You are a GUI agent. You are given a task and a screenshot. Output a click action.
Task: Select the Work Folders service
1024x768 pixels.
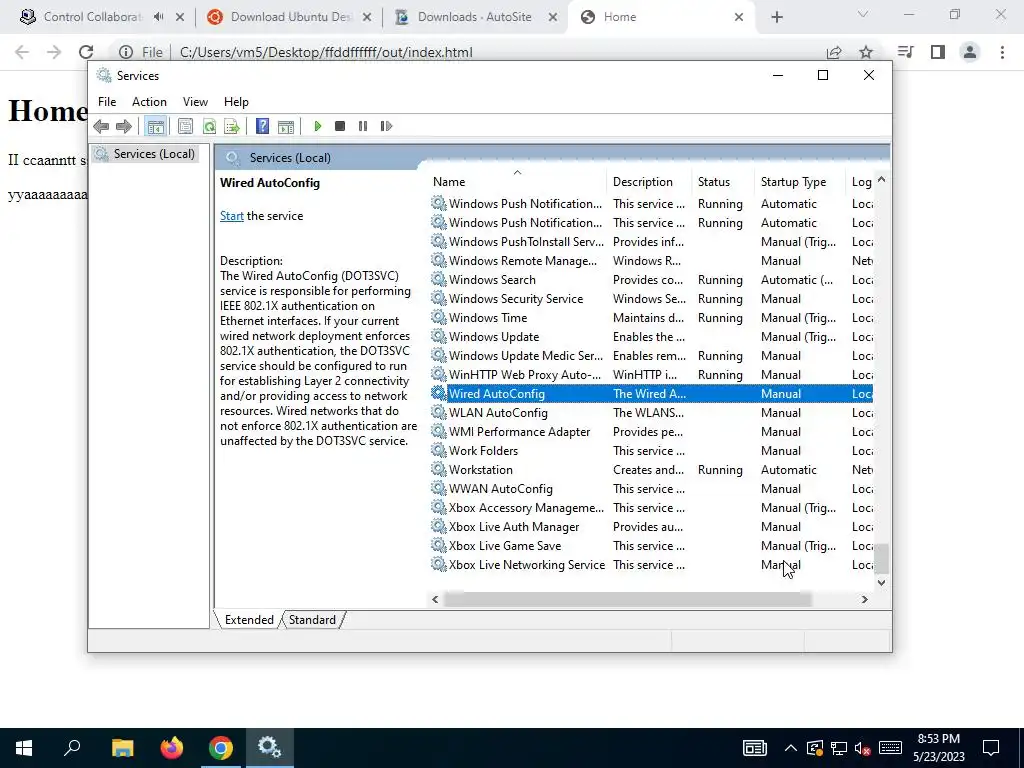[651, 451]
